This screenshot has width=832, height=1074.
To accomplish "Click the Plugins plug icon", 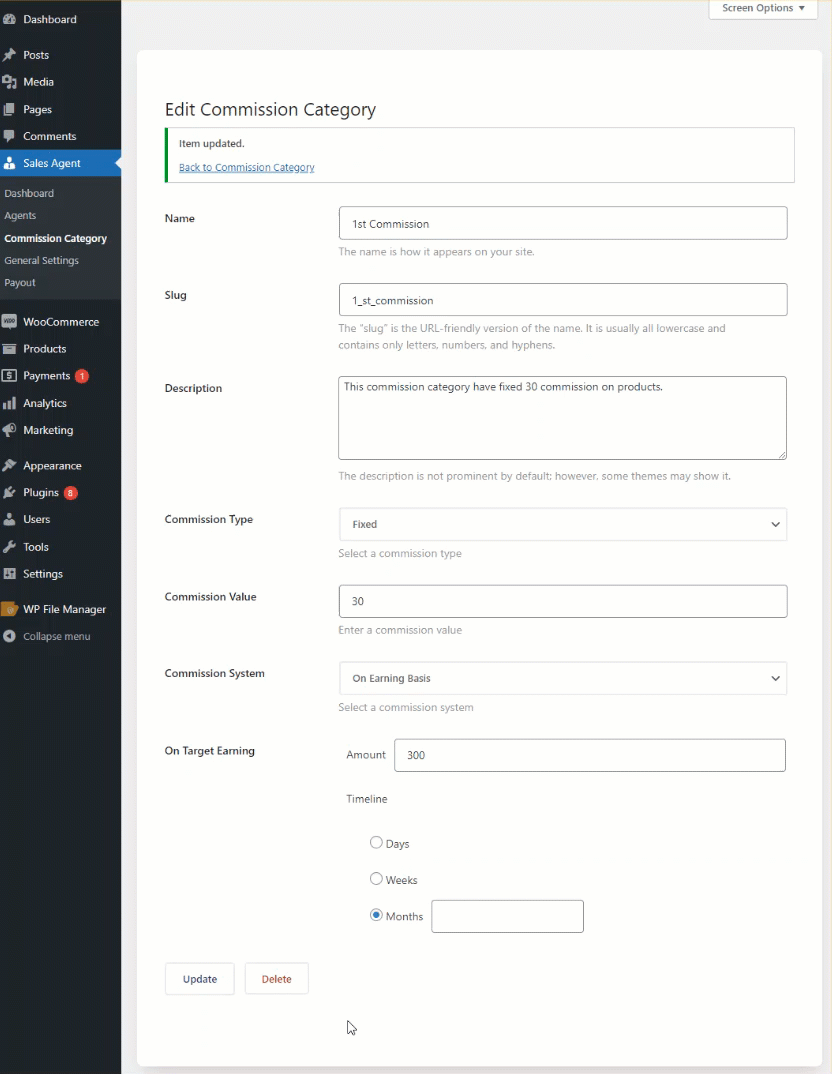I will pyautogui.click(x=9, y=492).
